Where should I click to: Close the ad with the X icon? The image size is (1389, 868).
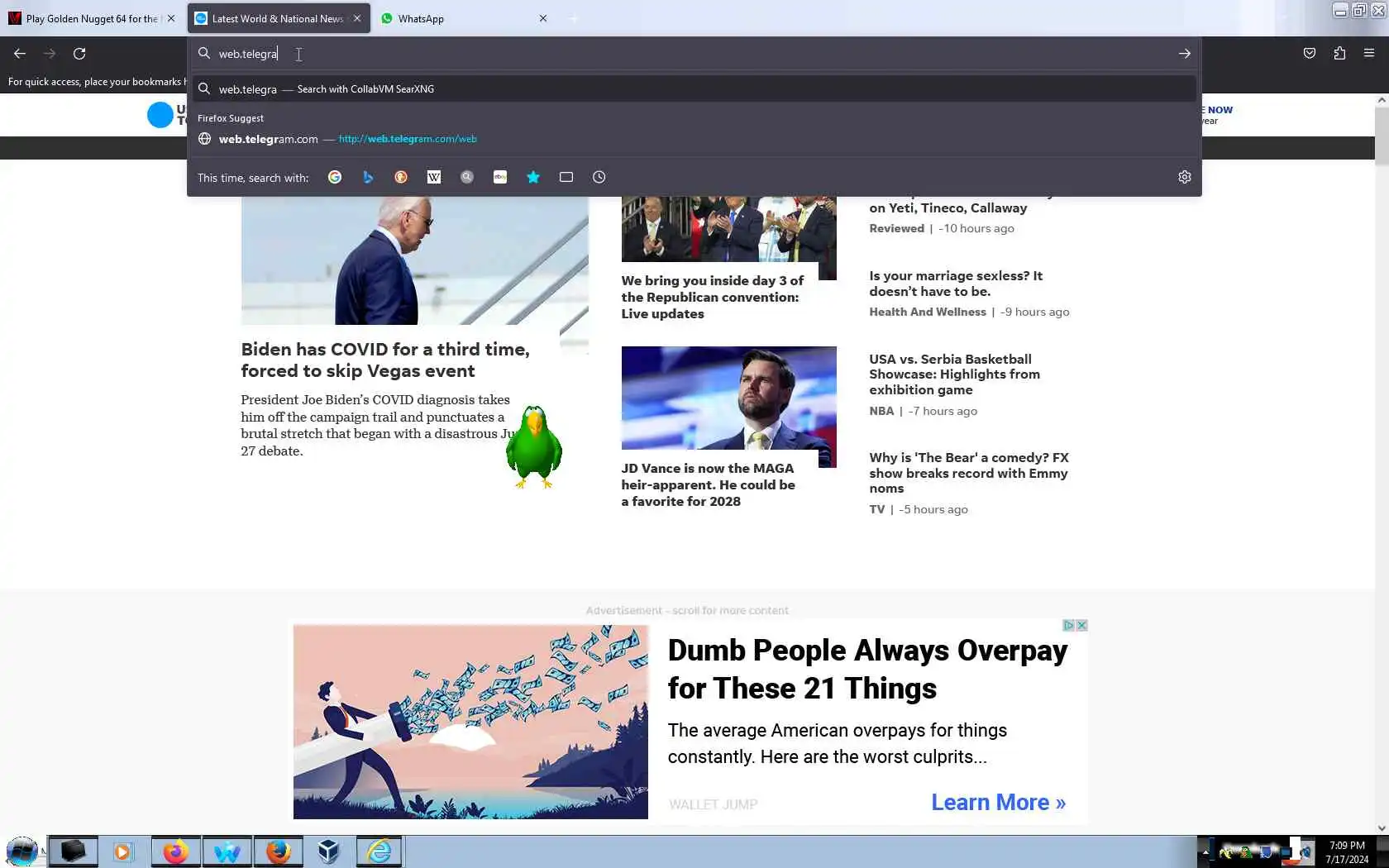1081,626
